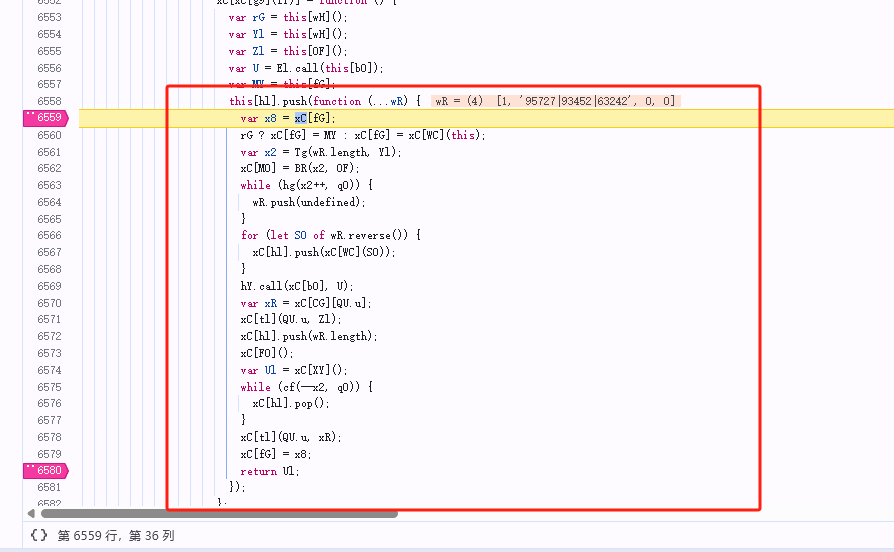Click the inline wR value hint
894x552 pixels.
pyautogui.click(x=555, y=102)
